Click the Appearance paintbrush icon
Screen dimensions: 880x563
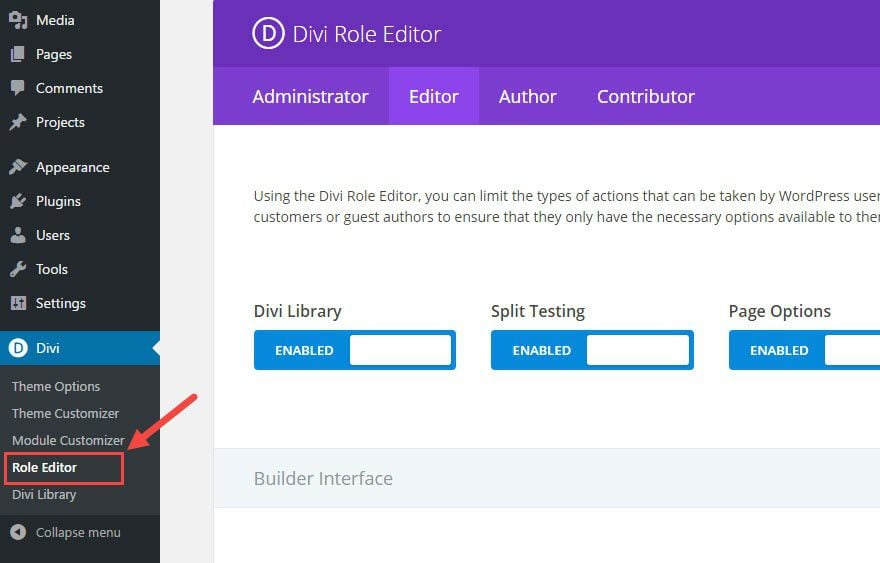point(18,167)
